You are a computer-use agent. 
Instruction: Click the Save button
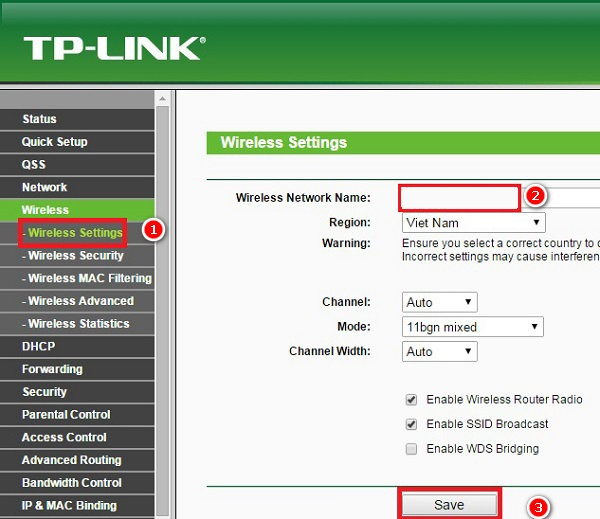tap(449, 505)
